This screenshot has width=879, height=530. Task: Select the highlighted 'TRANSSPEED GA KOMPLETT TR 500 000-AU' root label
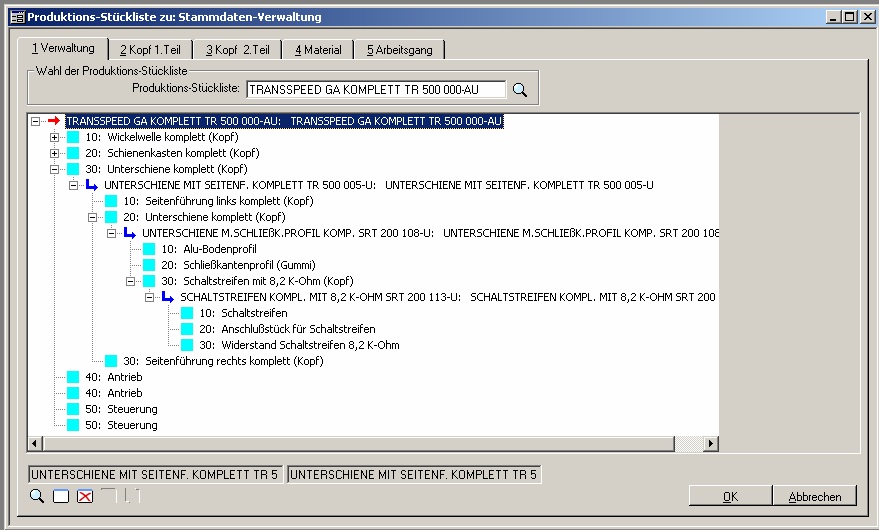coord(284,121)
